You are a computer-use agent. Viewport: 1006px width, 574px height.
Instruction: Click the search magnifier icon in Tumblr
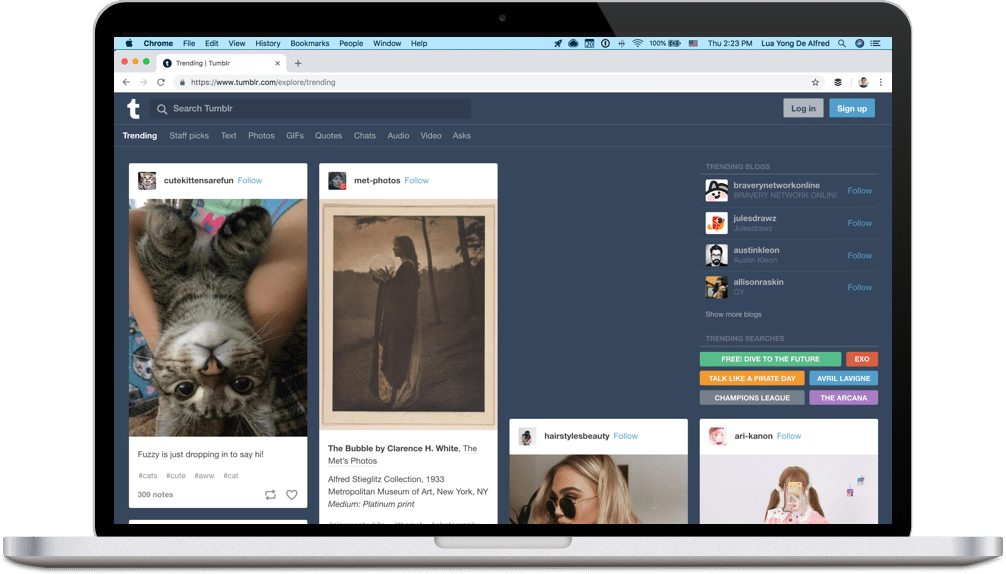coord(162,109)
